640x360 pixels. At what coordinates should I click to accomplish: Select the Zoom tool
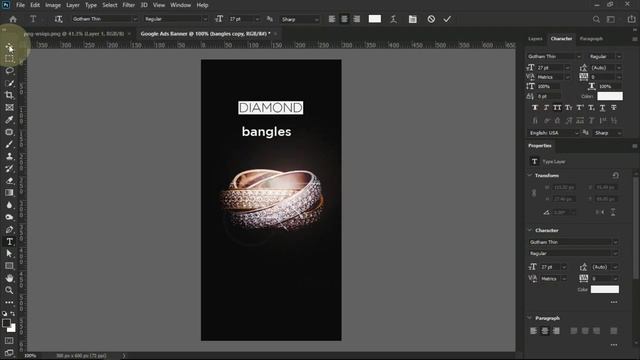pyautogui.click(x=9, y=290)
